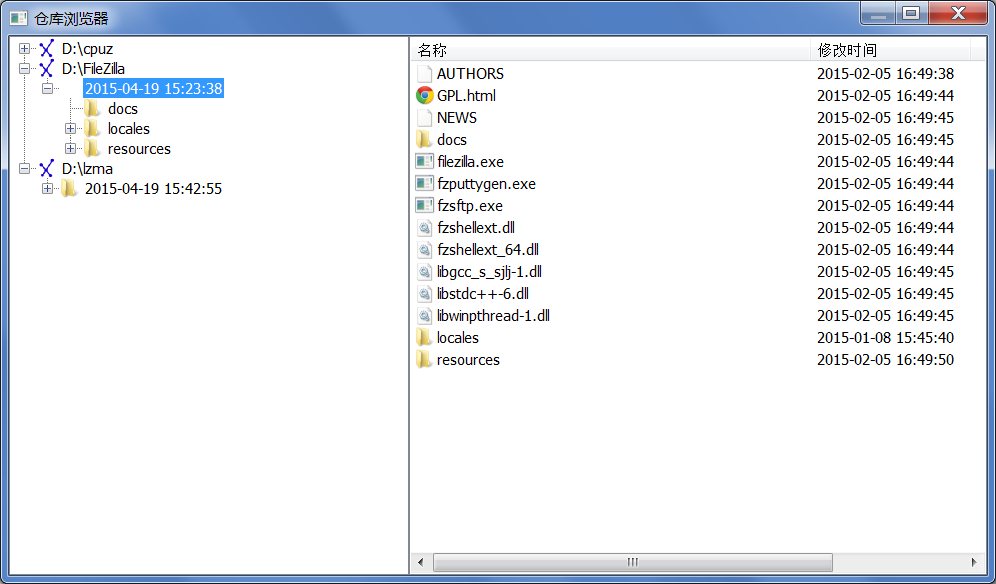Click the D:\lzma repository icon
Image resolution: width=996 pixels, height=584 pixels.
coord(46,168)
